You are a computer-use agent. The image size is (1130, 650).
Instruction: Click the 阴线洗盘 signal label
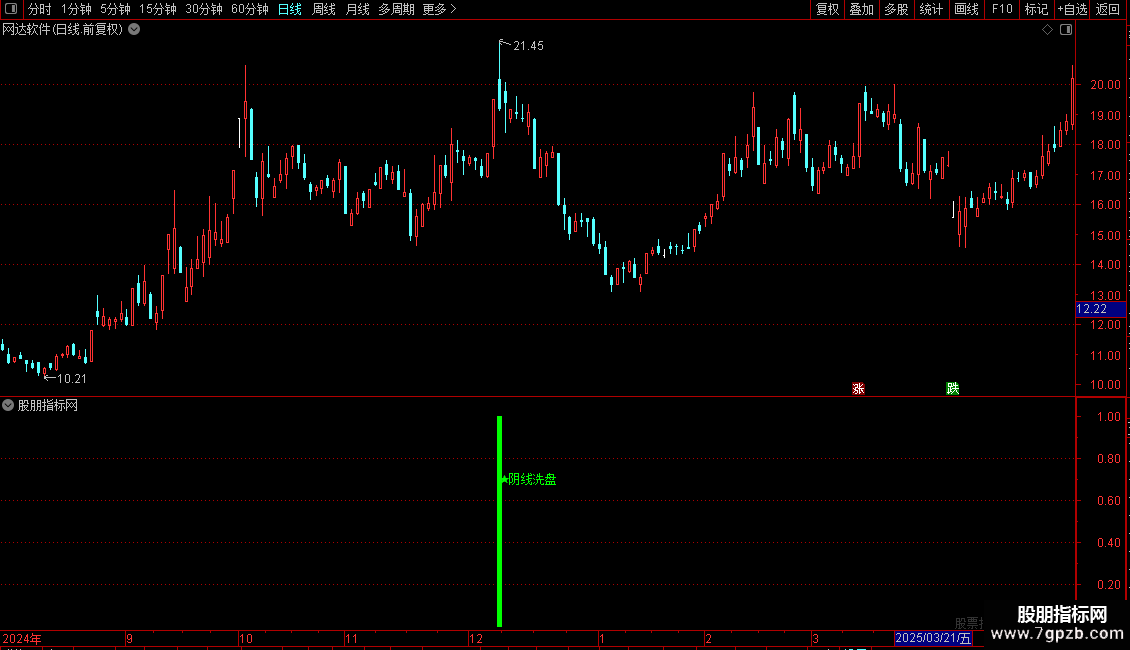(532, 479)
